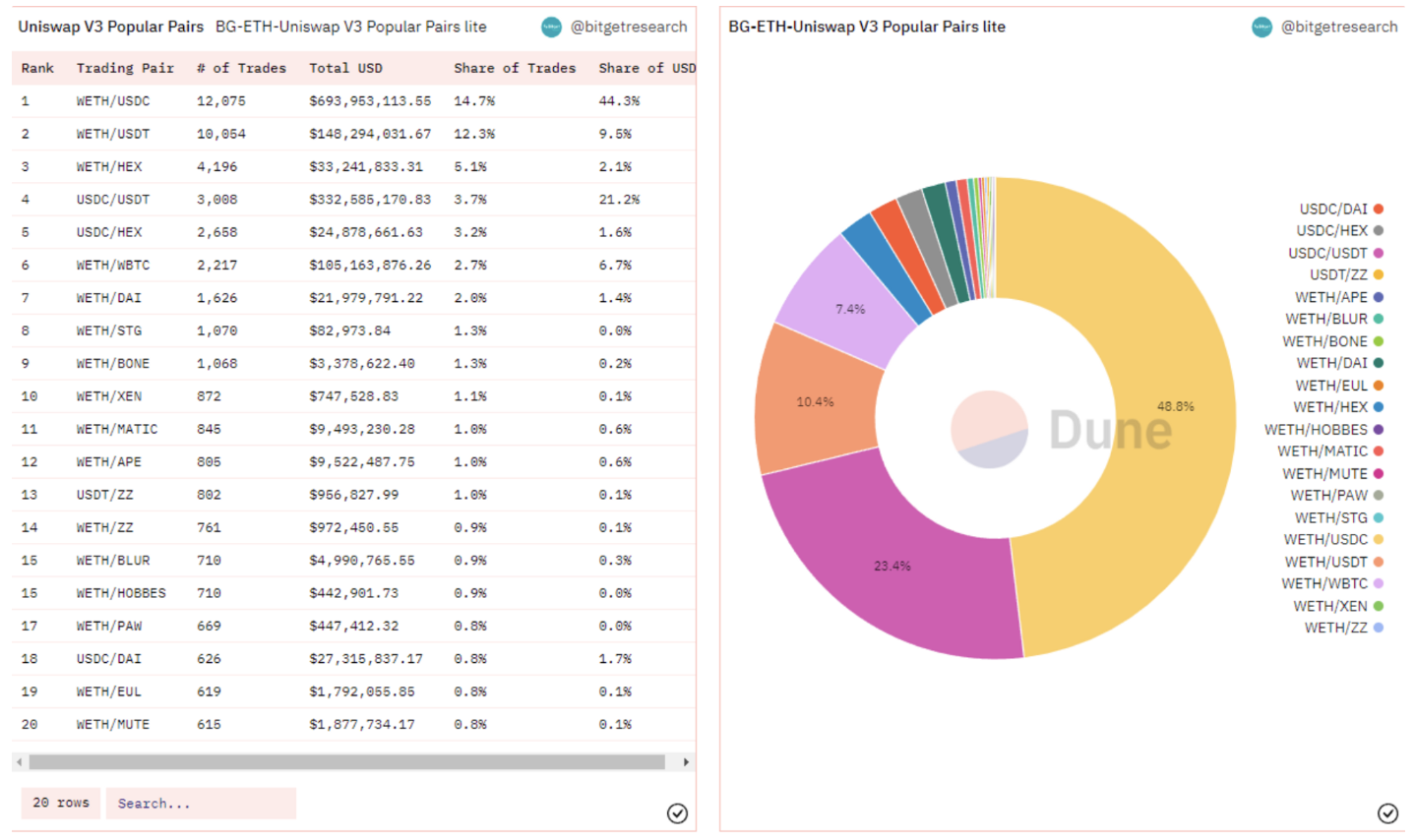Toggle the WETH/MATIC legend label in the chart
The height and width of the screenshot is (840, 1415).
(x=1323, y=451)
